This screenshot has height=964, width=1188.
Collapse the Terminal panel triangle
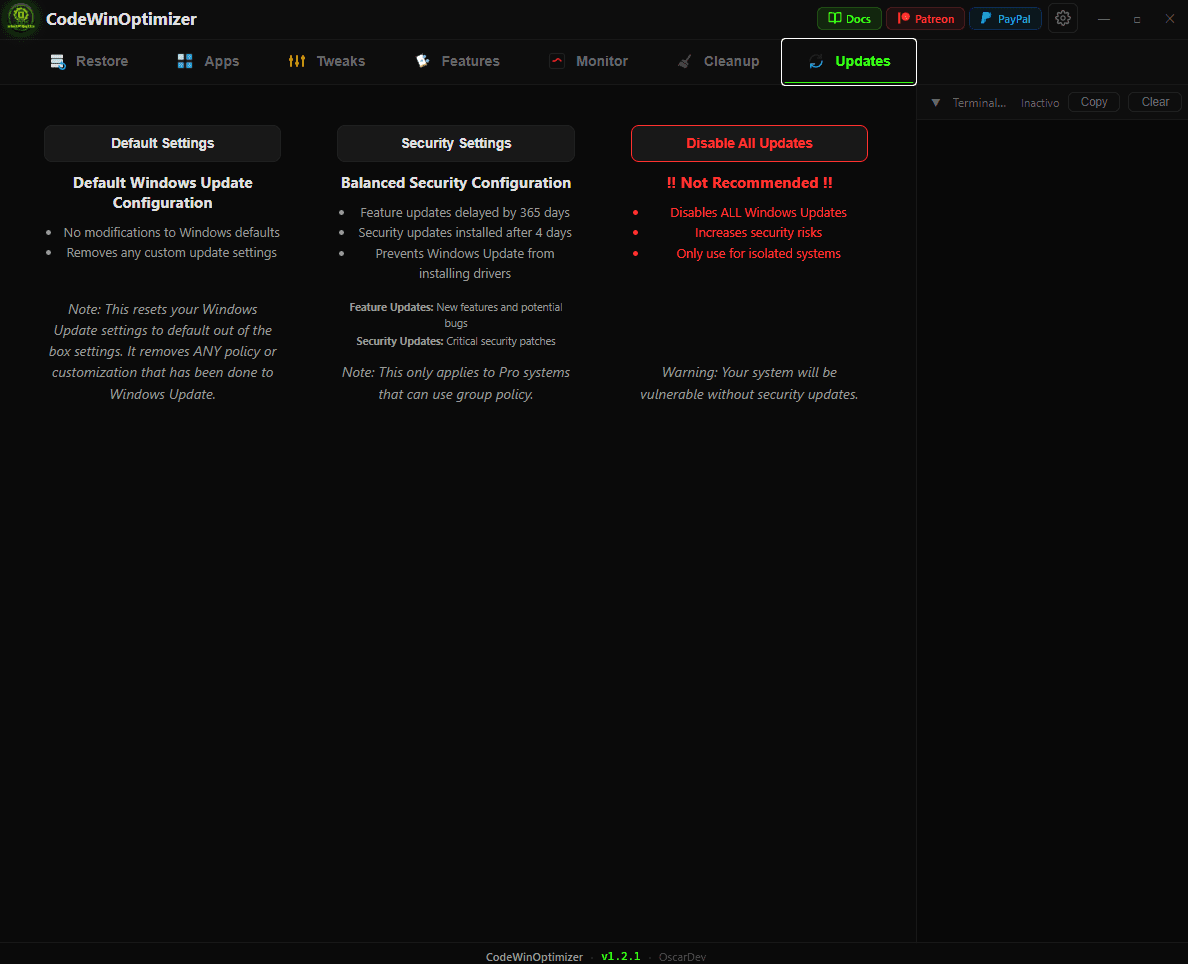coord(936,102)
